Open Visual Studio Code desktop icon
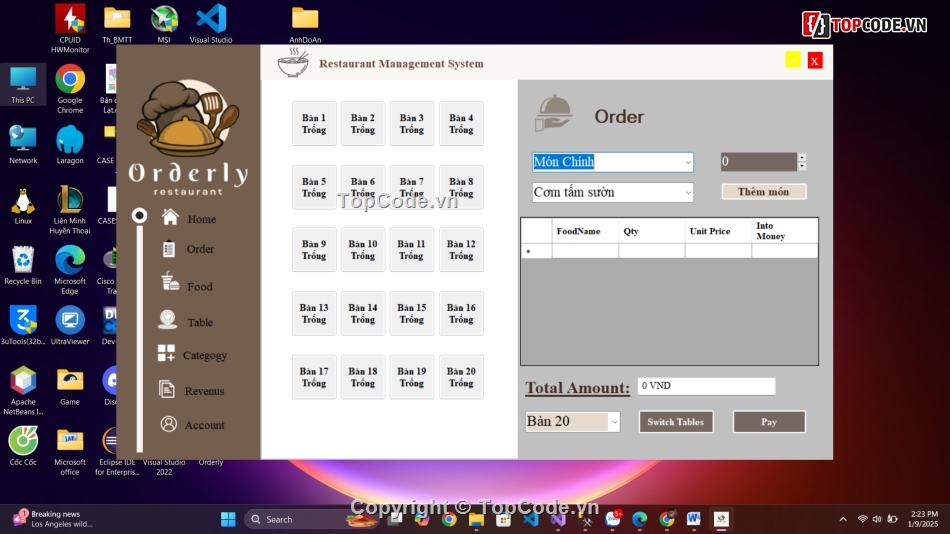The width and height of the screenshot is (950, 534). coord(211,24)
